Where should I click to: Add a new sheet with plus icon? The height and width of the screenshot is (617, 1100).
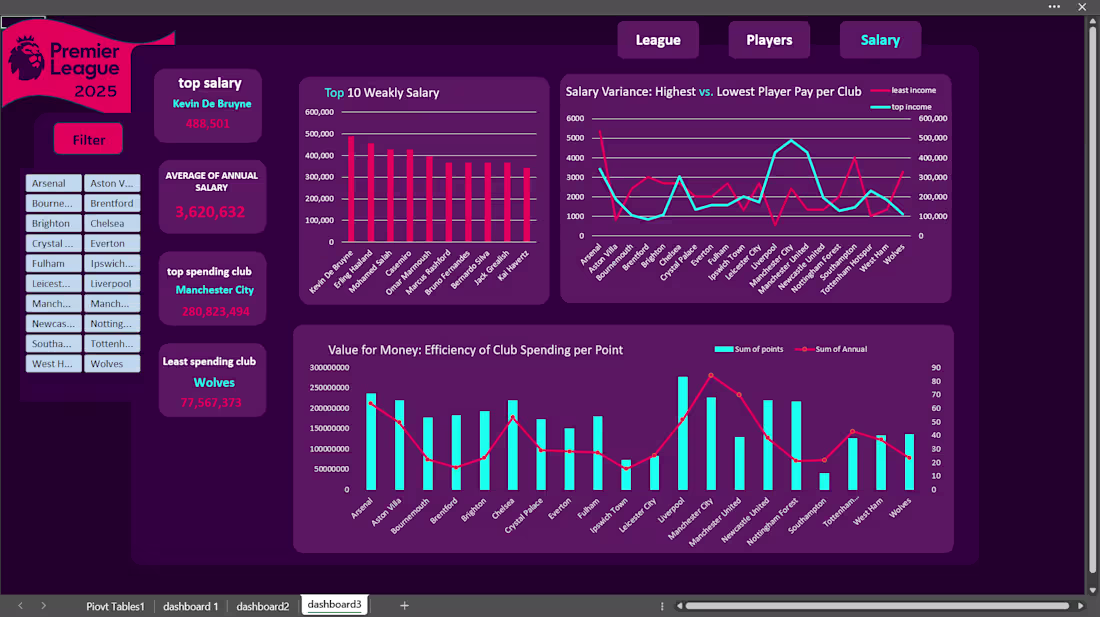(404, 606)
